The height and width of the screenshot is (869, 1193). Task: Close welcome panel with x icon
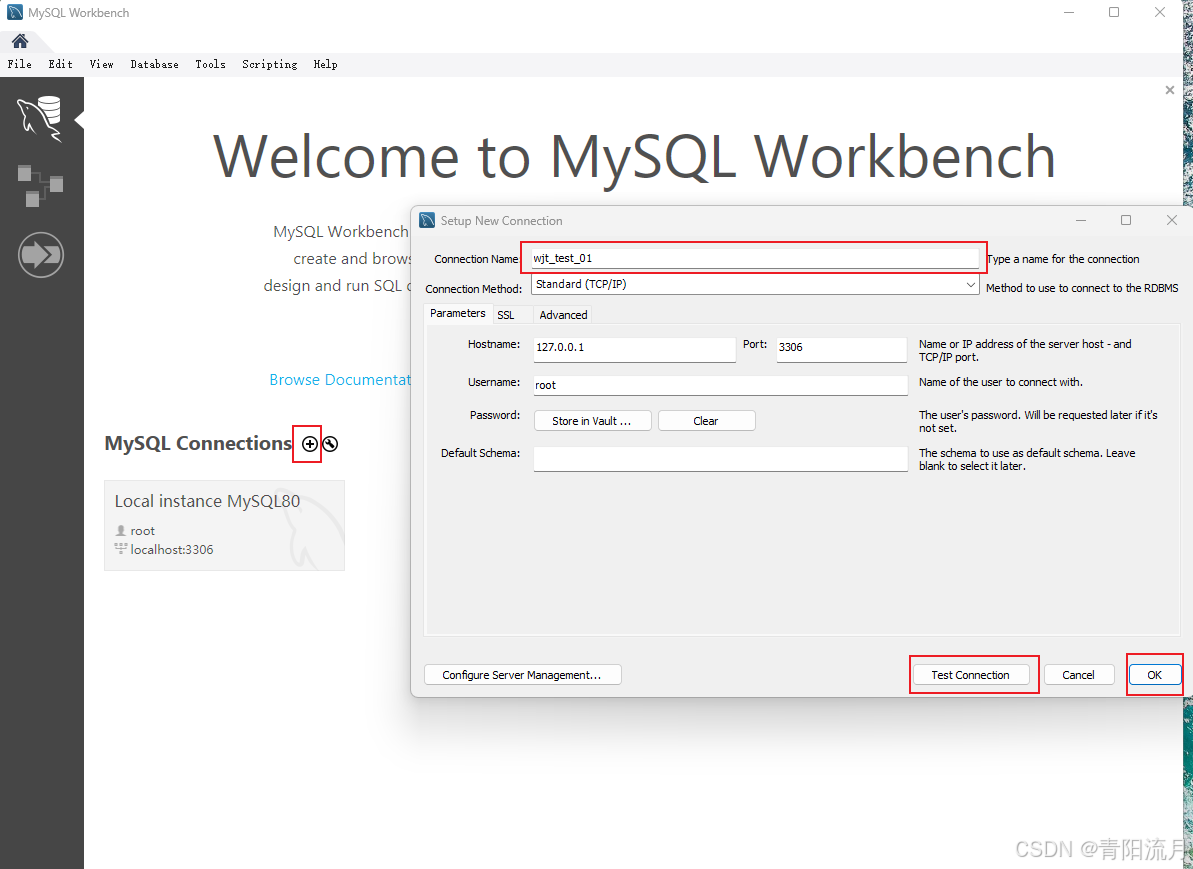coord(1169,90)
